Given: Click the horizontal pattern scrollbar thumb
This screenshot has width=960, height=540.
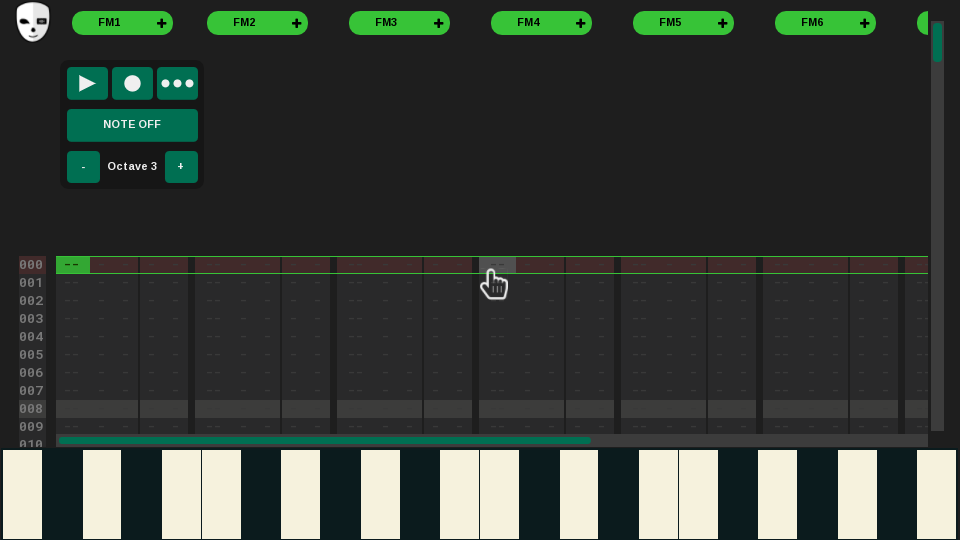Looking at the screenshot, I should (324, 441).
